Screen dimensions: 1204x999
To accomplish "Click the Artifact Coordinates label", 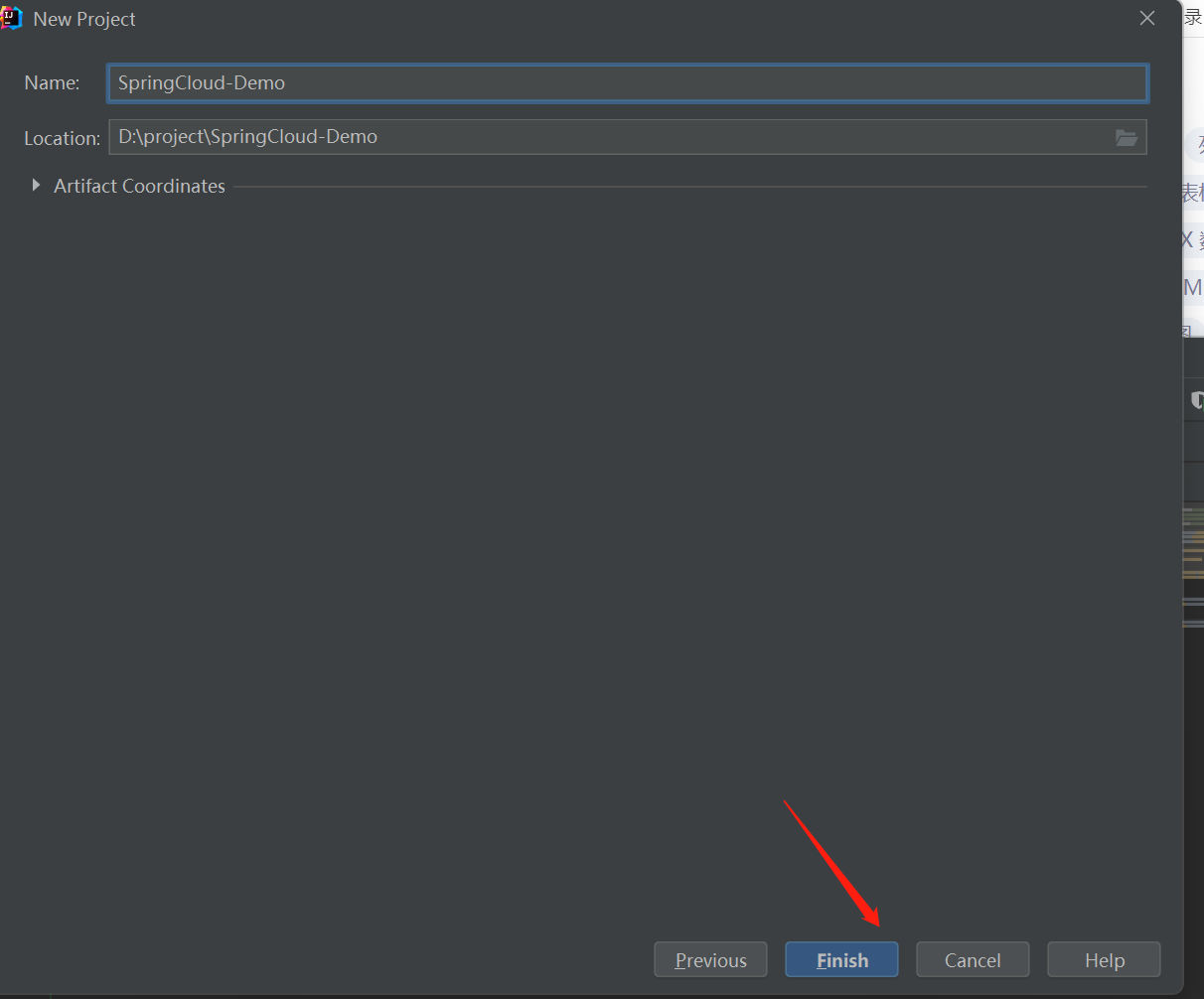I will pos(139,186).
